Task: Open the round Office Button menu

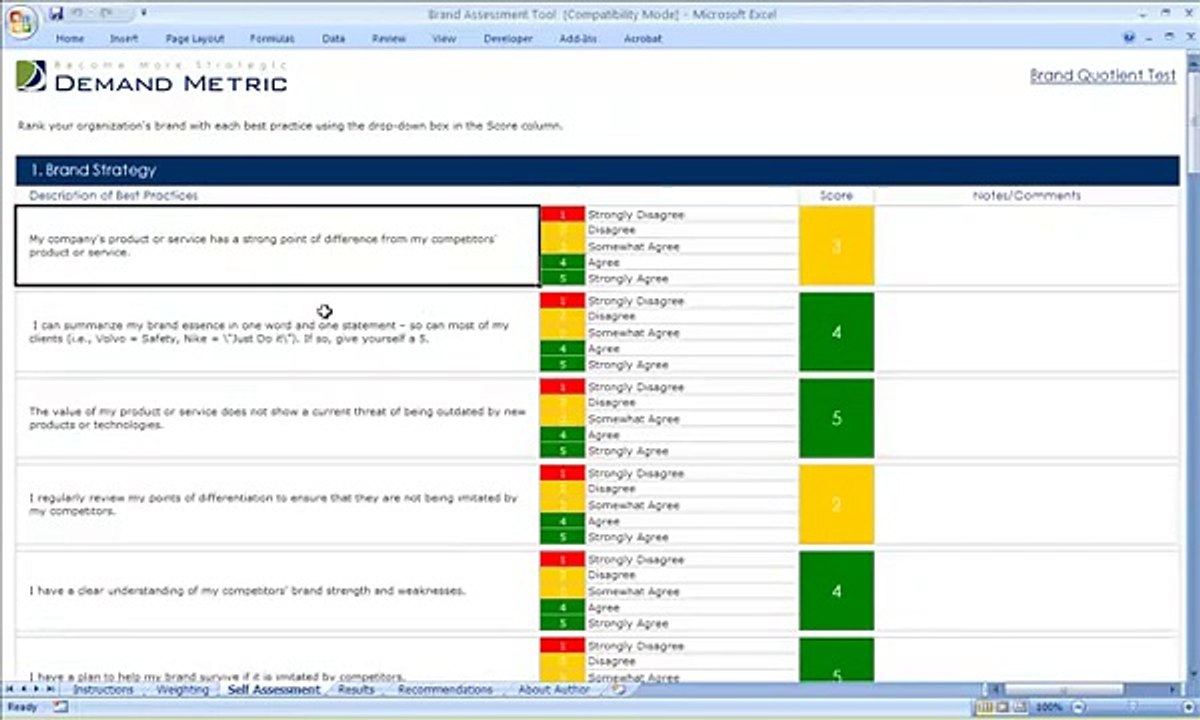Action: [21, 21]
